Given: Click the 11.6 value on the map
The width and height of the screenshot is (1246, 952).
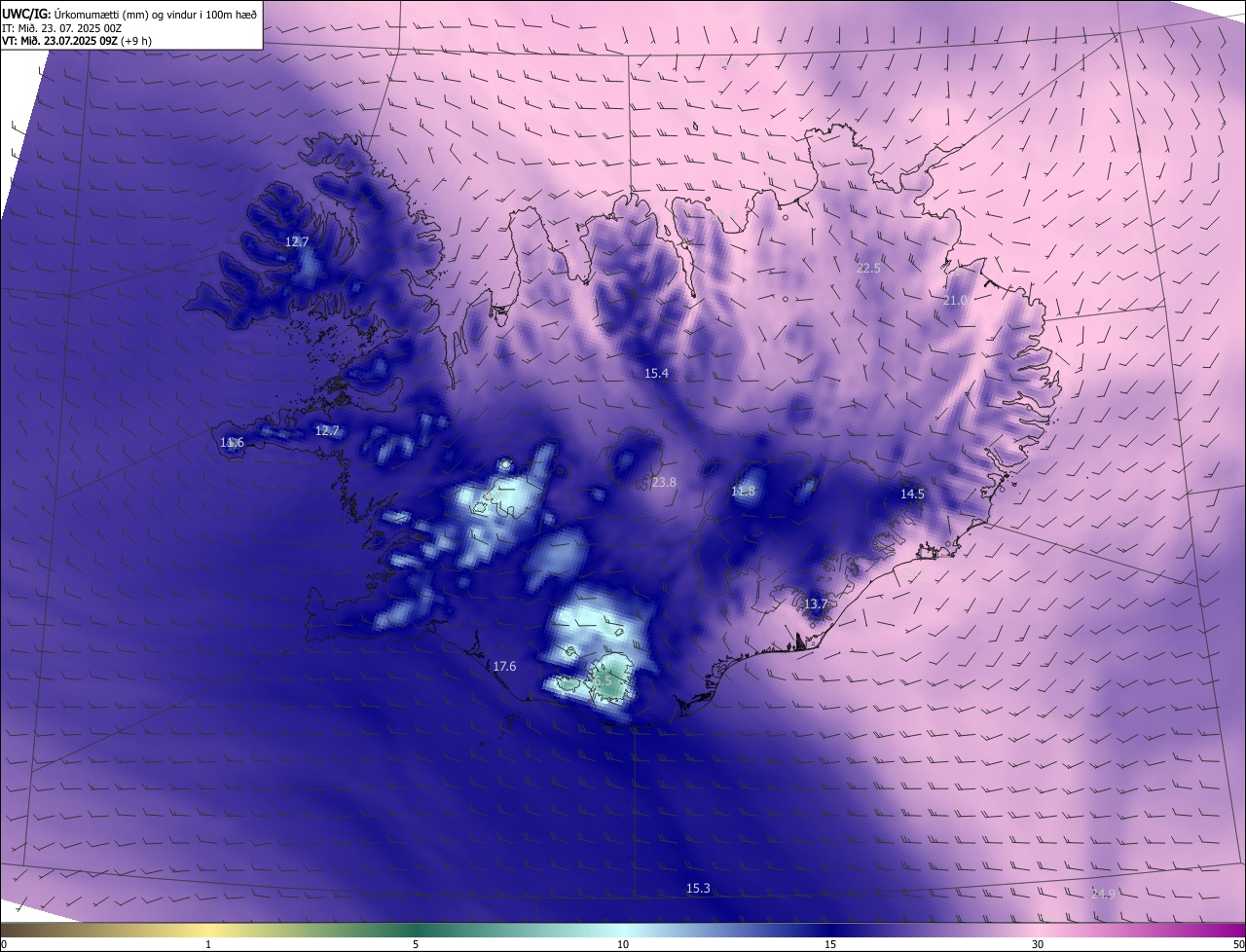Looking at the screenshot, I should click(x=232, y=443).
